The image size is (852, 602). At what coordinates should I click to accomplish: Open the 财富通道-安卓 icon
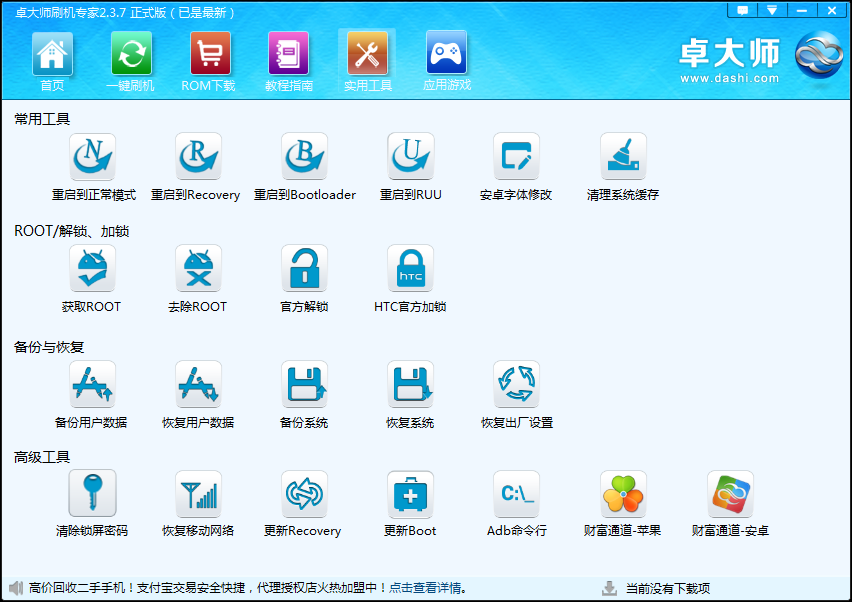pos(730,493)
